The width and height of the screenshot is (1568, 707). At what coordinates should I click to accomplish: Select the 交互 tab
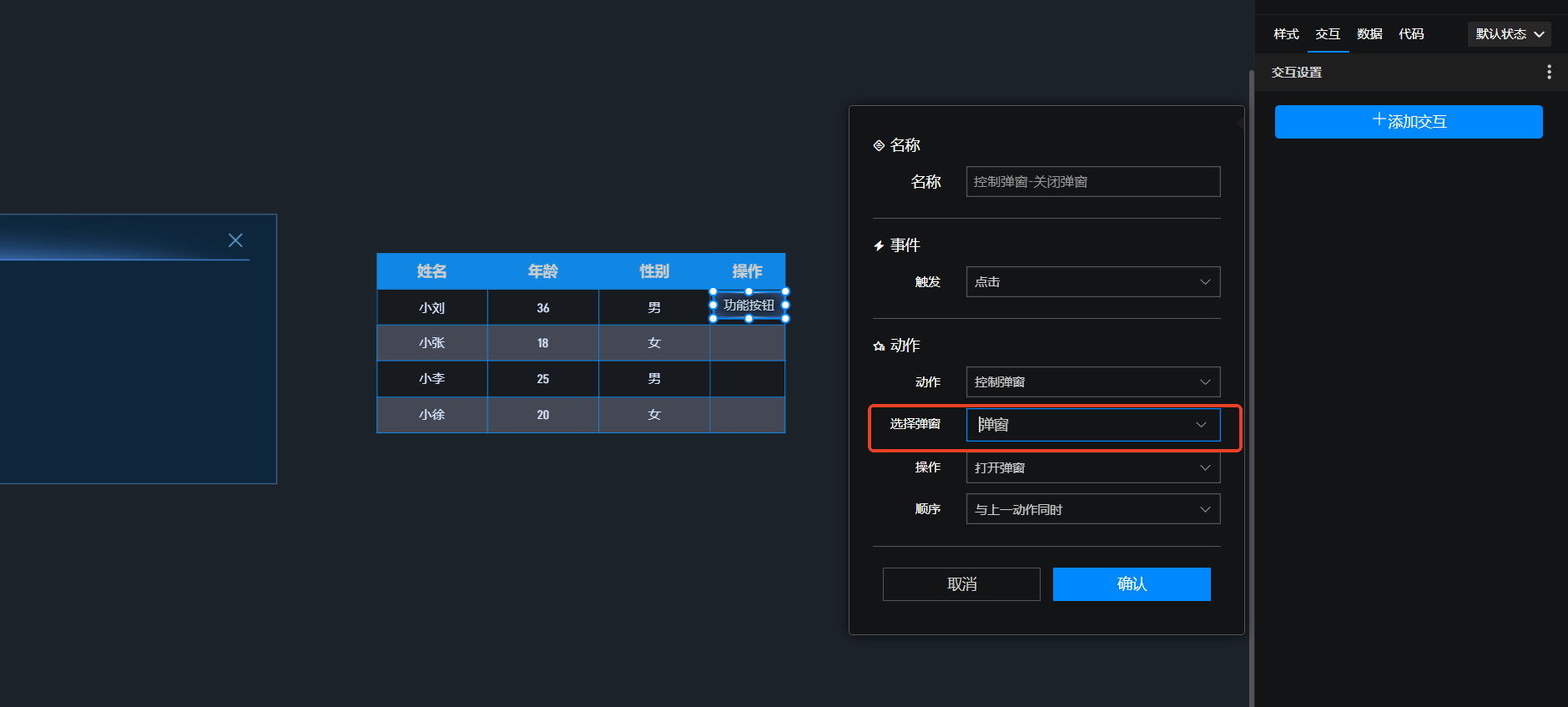pos(1328,34)
